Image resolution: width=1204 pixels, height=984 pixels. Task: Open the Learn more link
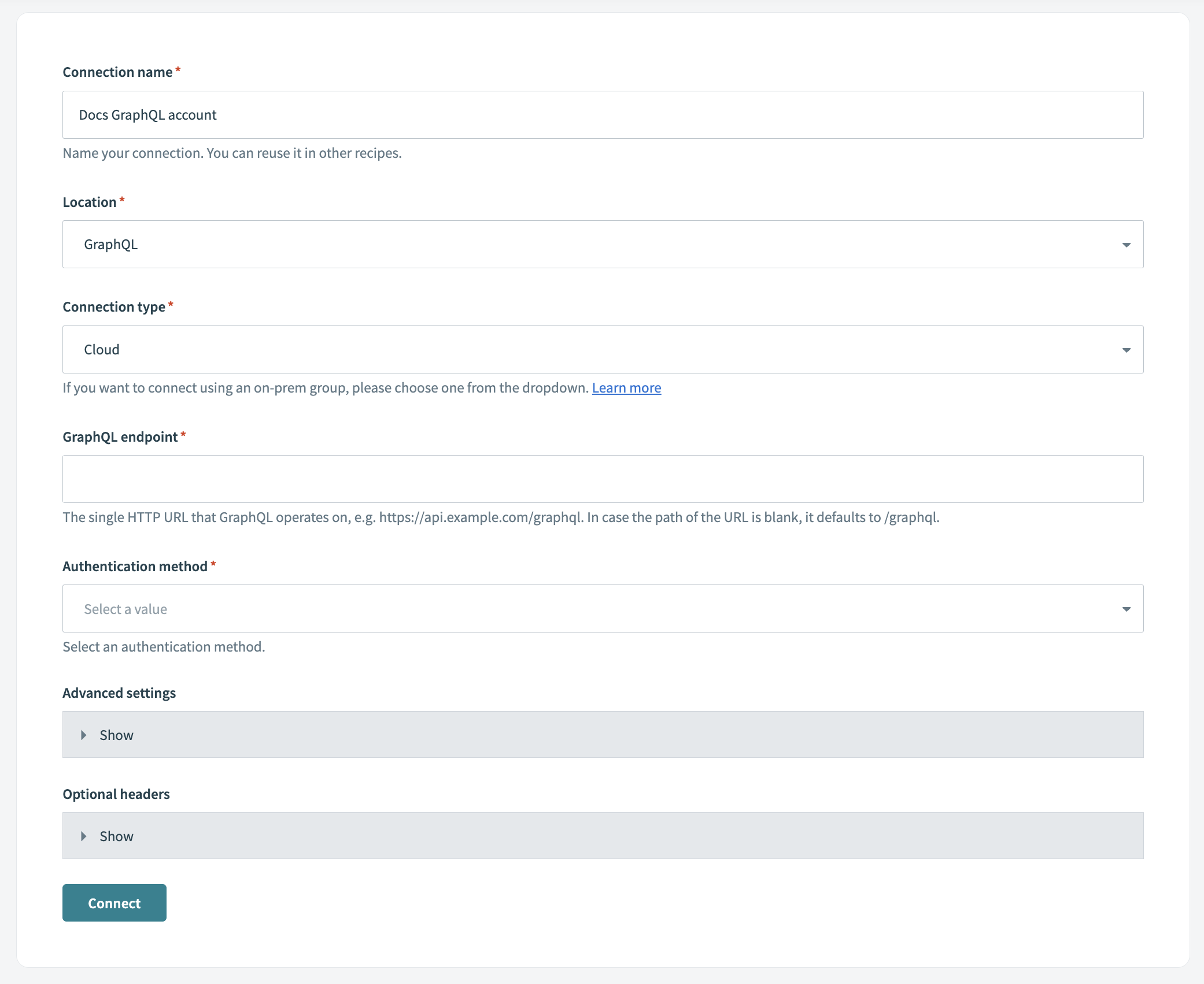(x=626, y=387)
